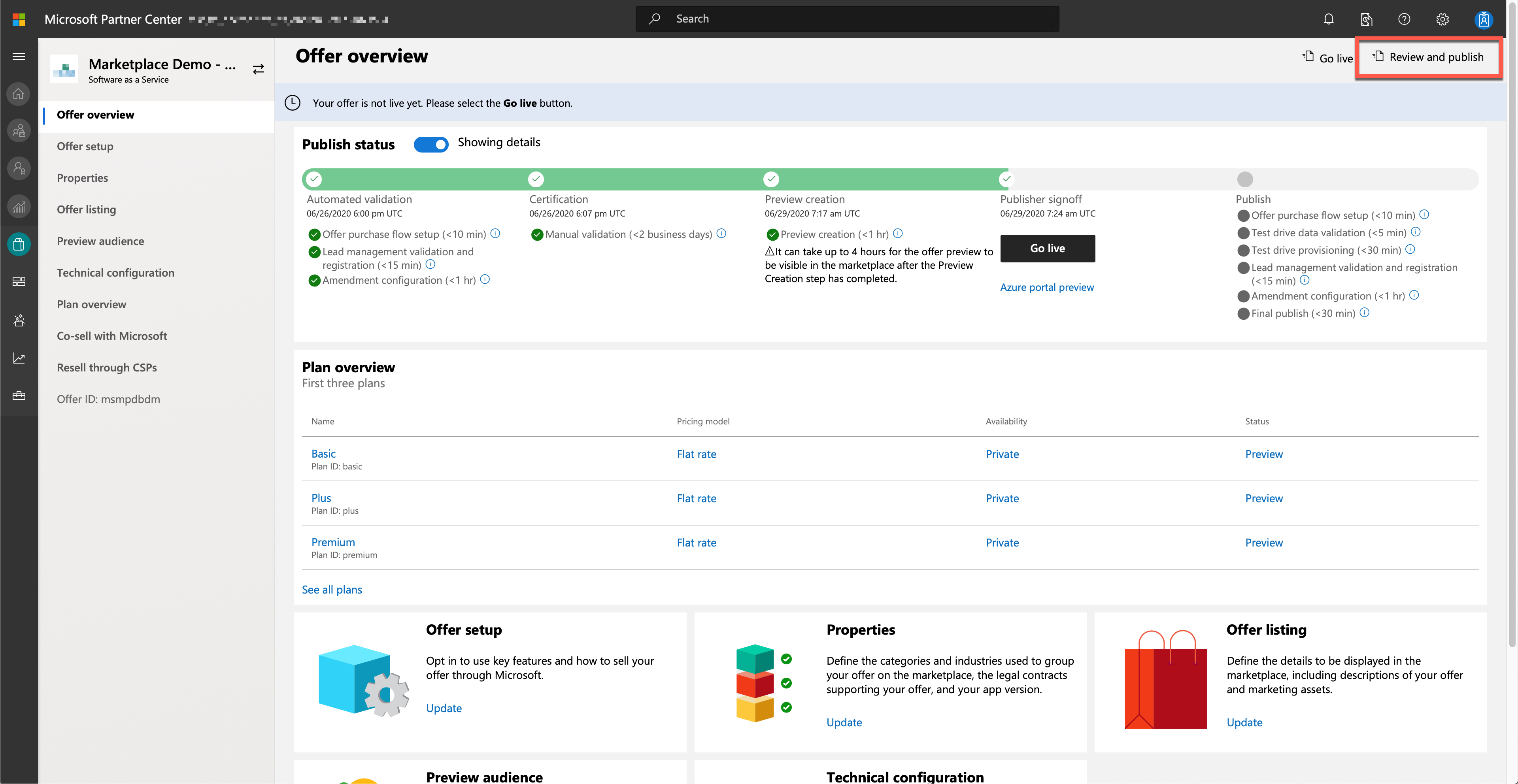Image resolution: width=1518 pixels, height=784 pixels.
Task: Go to Resell through CSPs page
Action: [x=107, y=367]
